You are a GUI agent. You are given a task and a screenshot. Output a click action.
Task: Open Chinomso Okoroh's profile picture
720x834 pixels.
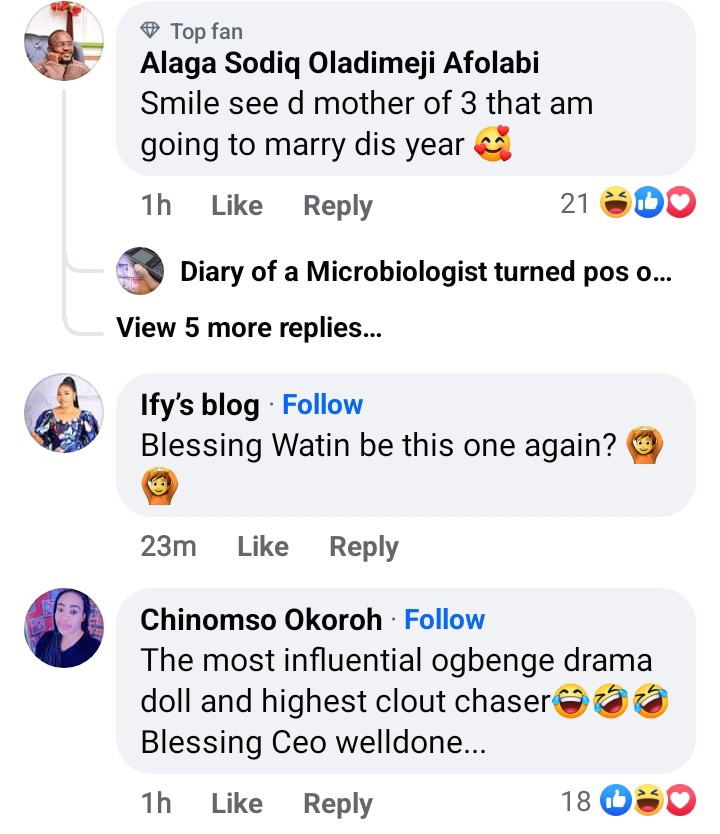pos(63,628)
